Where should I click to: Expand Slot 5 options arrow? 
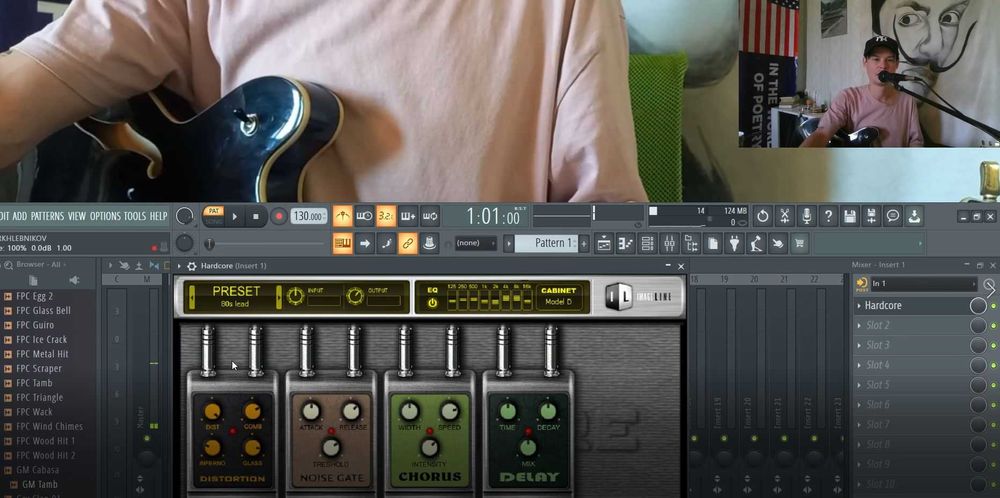click(x=859, y=385)
